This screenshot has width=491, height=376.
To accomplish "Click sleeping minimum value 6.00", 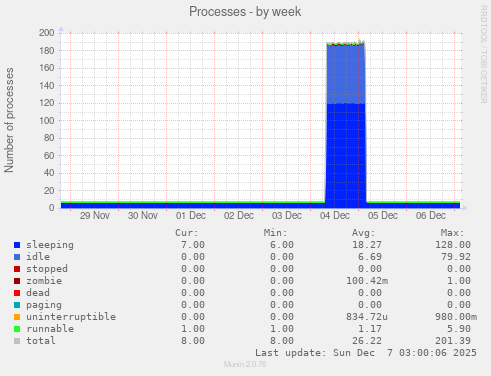I will pyautogui.click(x=282, y=245).
